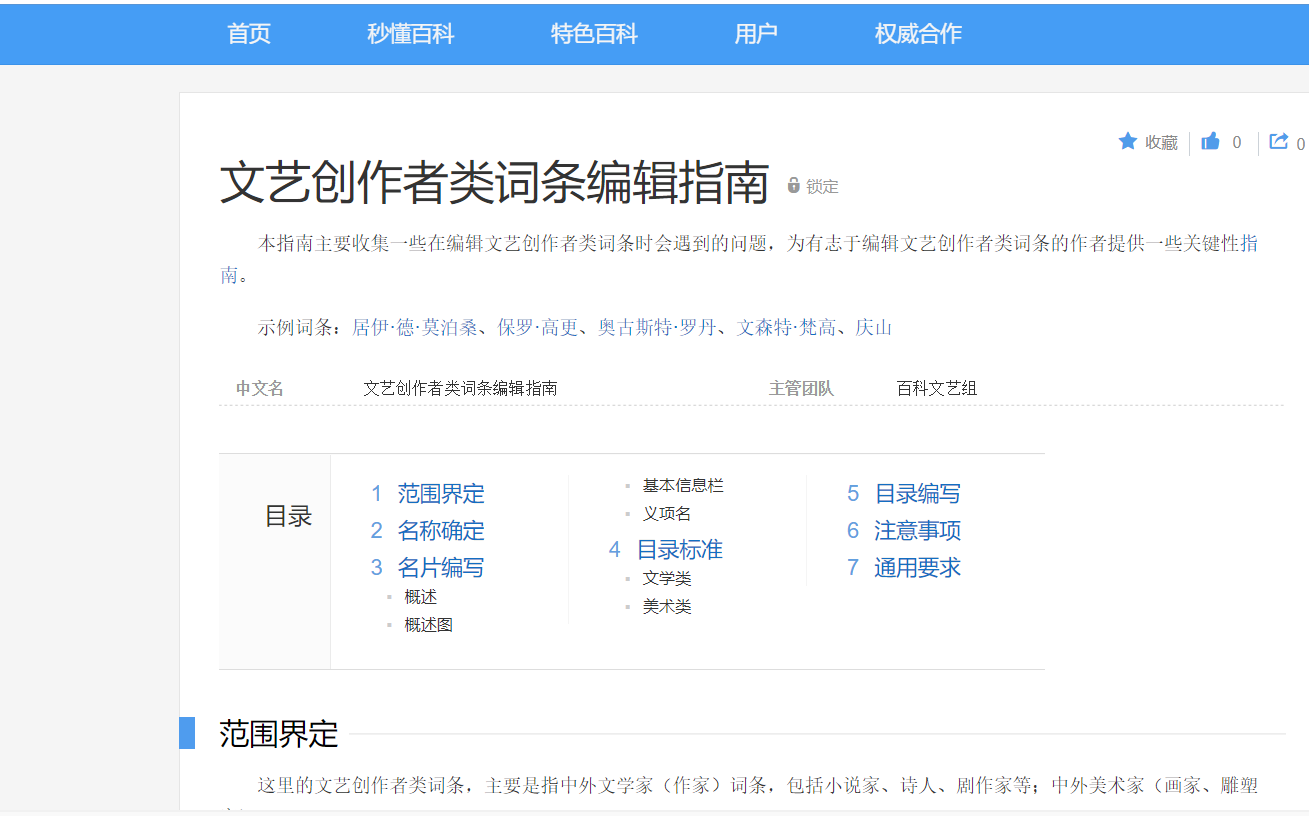Jump to the 注意事项 section
The width and height of the screenshot is (1309, 816).
click(917, 530)
